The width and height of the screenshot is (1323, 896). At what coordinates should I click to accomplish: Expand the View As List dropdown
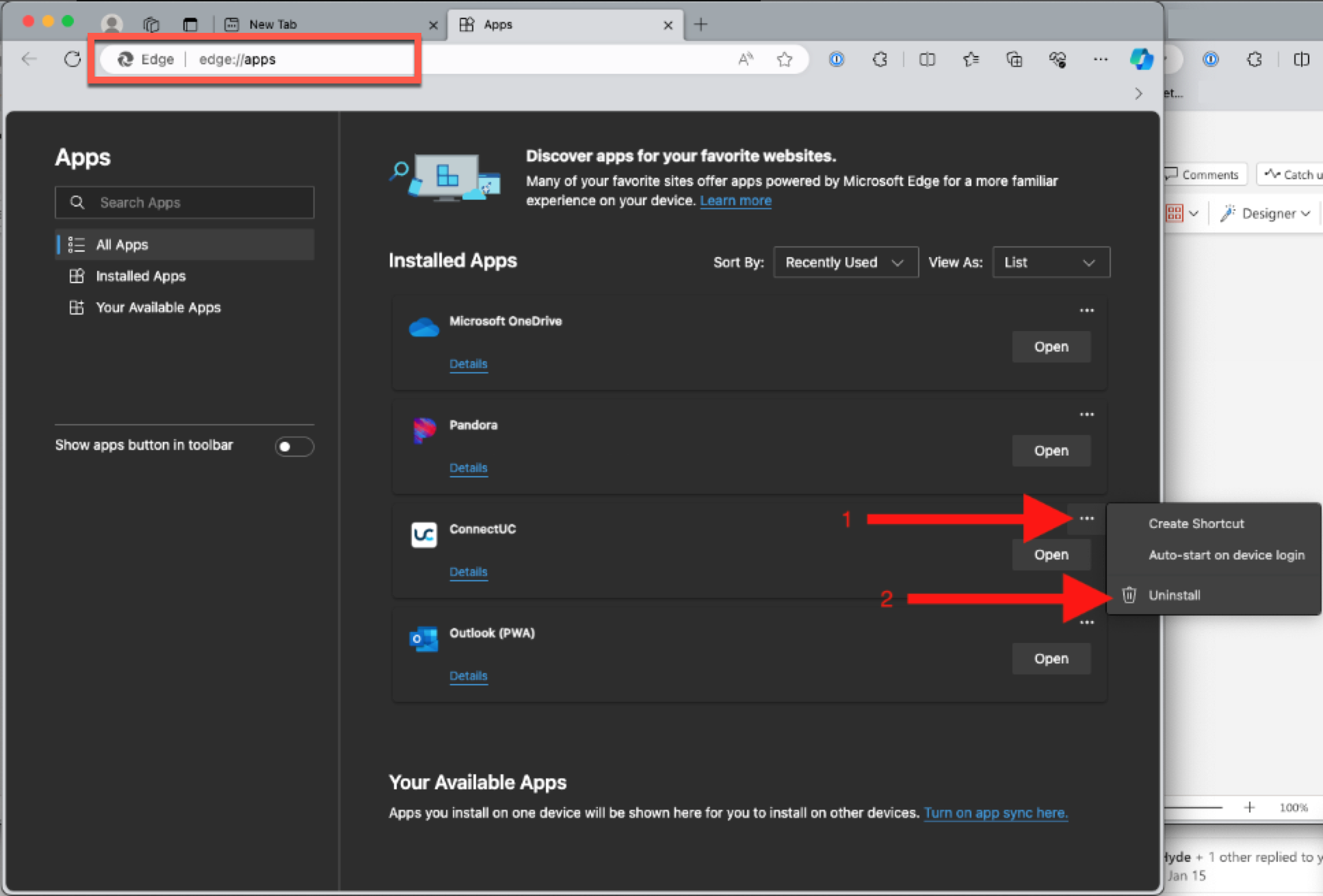1051,263
